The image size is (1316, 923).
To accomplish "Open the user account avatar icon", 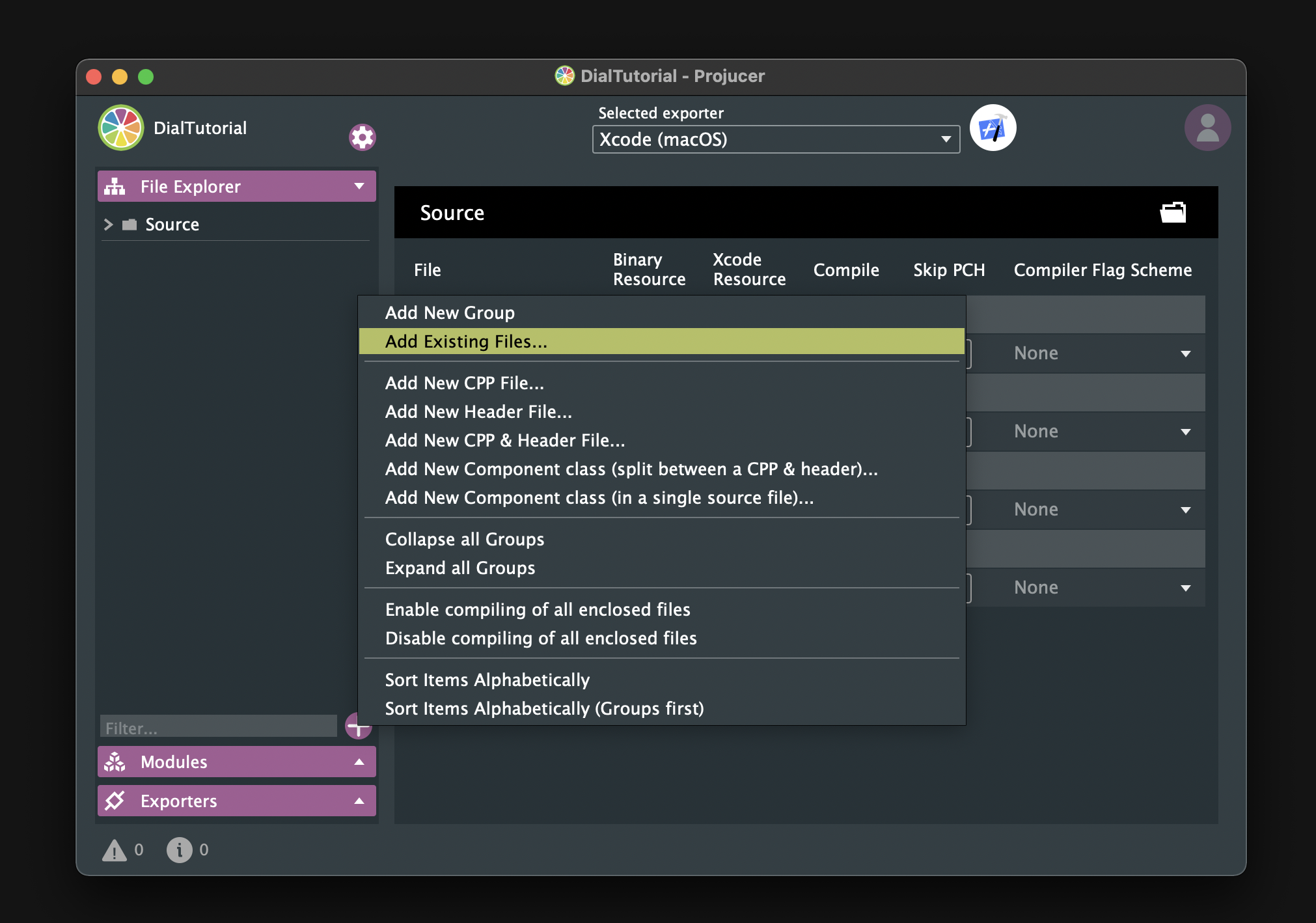I will 1207,128.
